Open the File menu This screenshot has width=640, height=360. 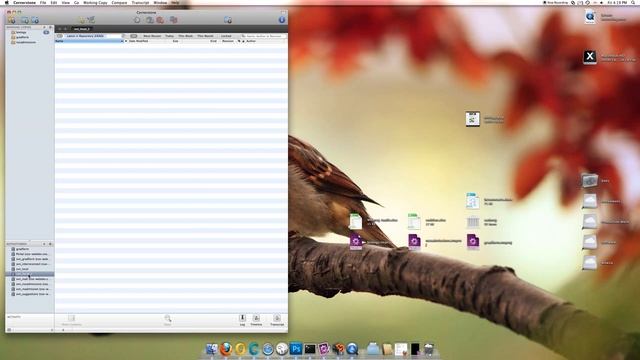tap(43, 2)
